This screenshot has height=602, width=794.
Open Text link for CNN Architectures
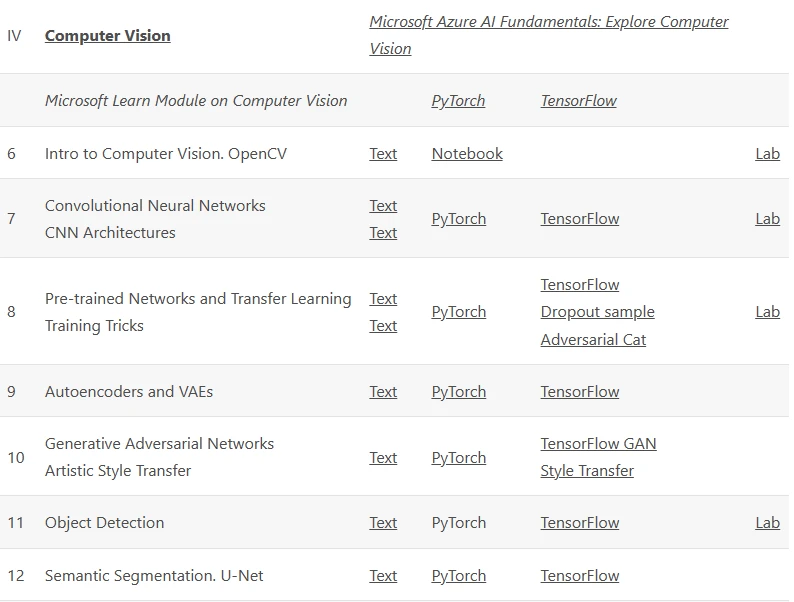383,232
